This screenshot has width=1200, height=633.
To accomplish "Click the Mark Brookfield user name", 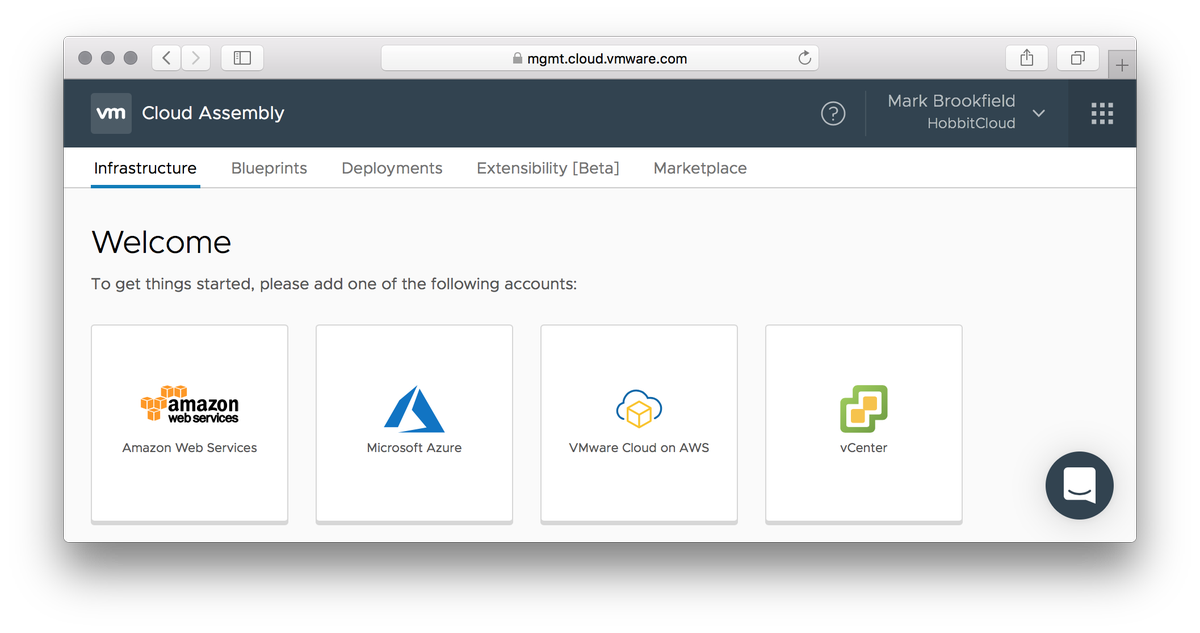I will pos(951,101).
